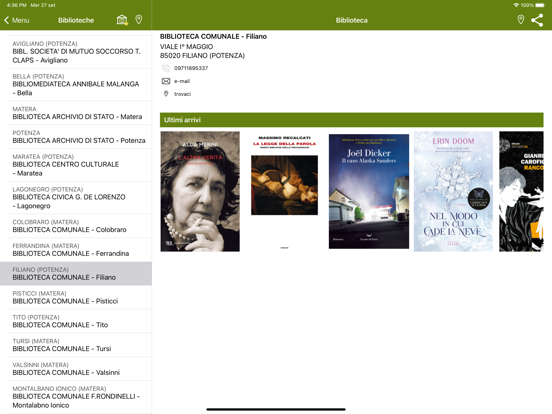
Task: Call library phone number 09711895337
Action: [191, 68]
